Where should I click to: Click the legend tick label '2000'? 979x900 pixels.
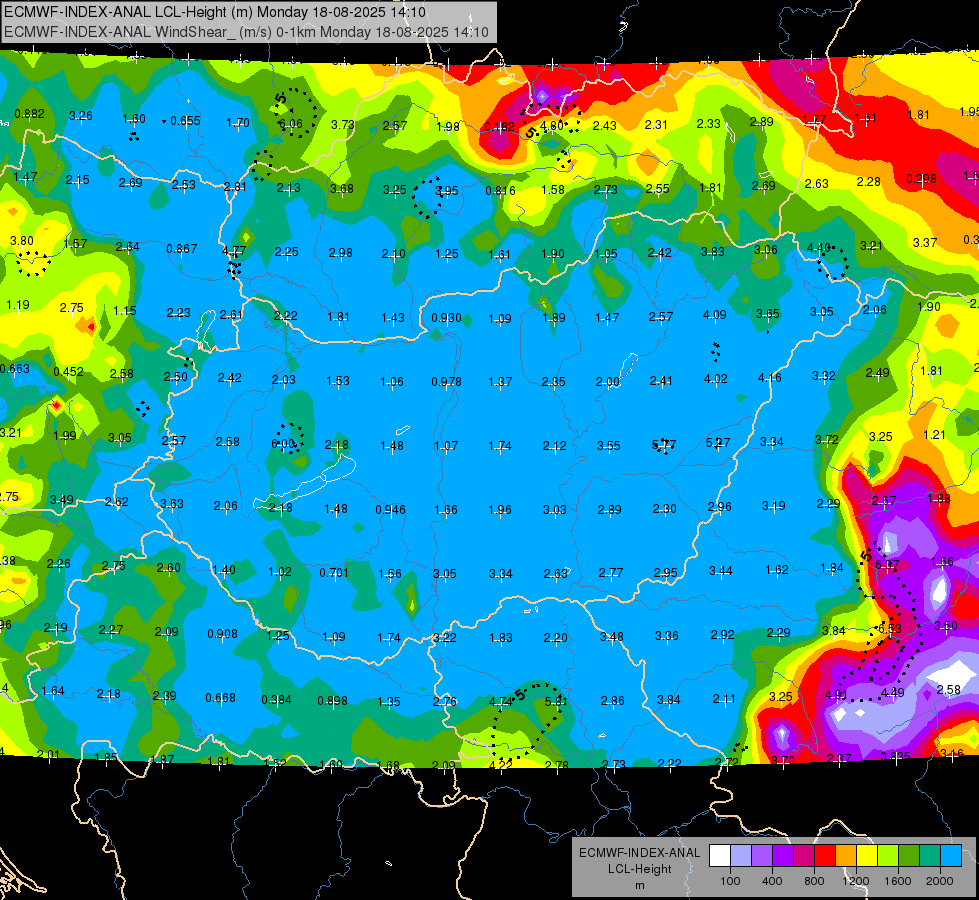[940, 881]
